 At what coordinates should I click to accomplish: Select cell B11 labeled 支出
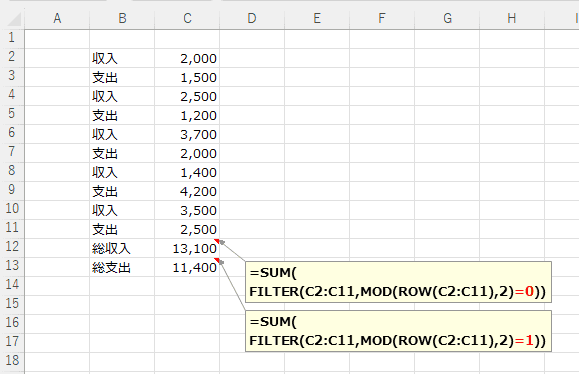122,229
